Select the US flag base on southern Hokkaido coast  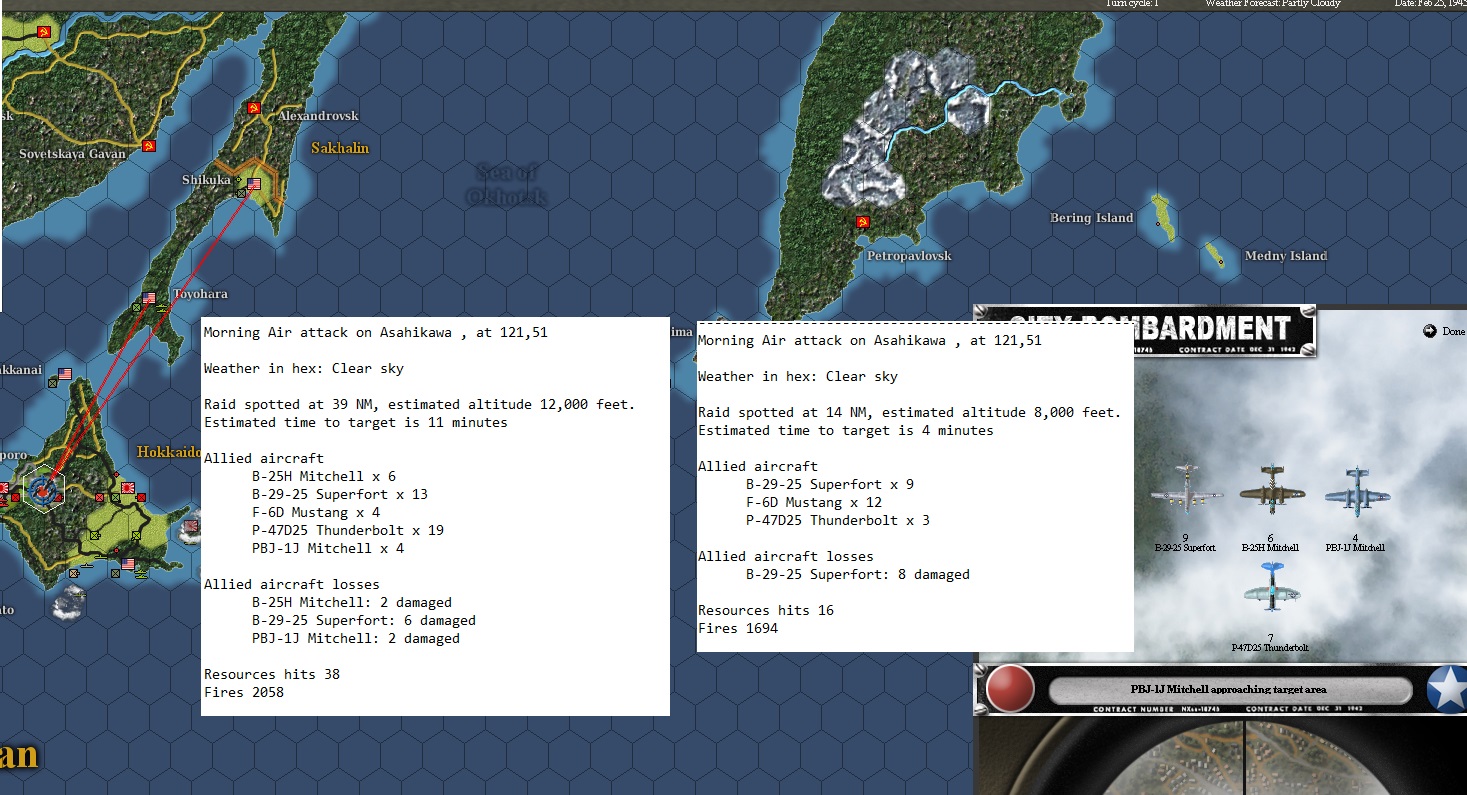128,564
